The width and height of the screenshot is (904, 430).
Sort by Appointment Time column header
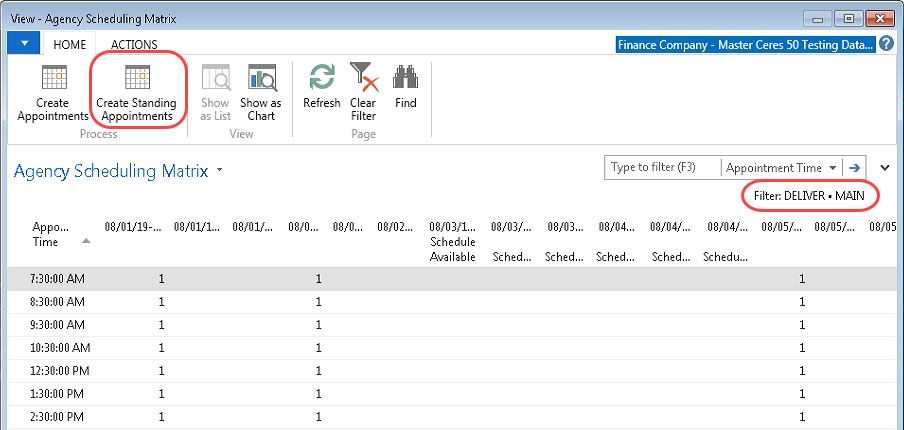click(50, 234)
